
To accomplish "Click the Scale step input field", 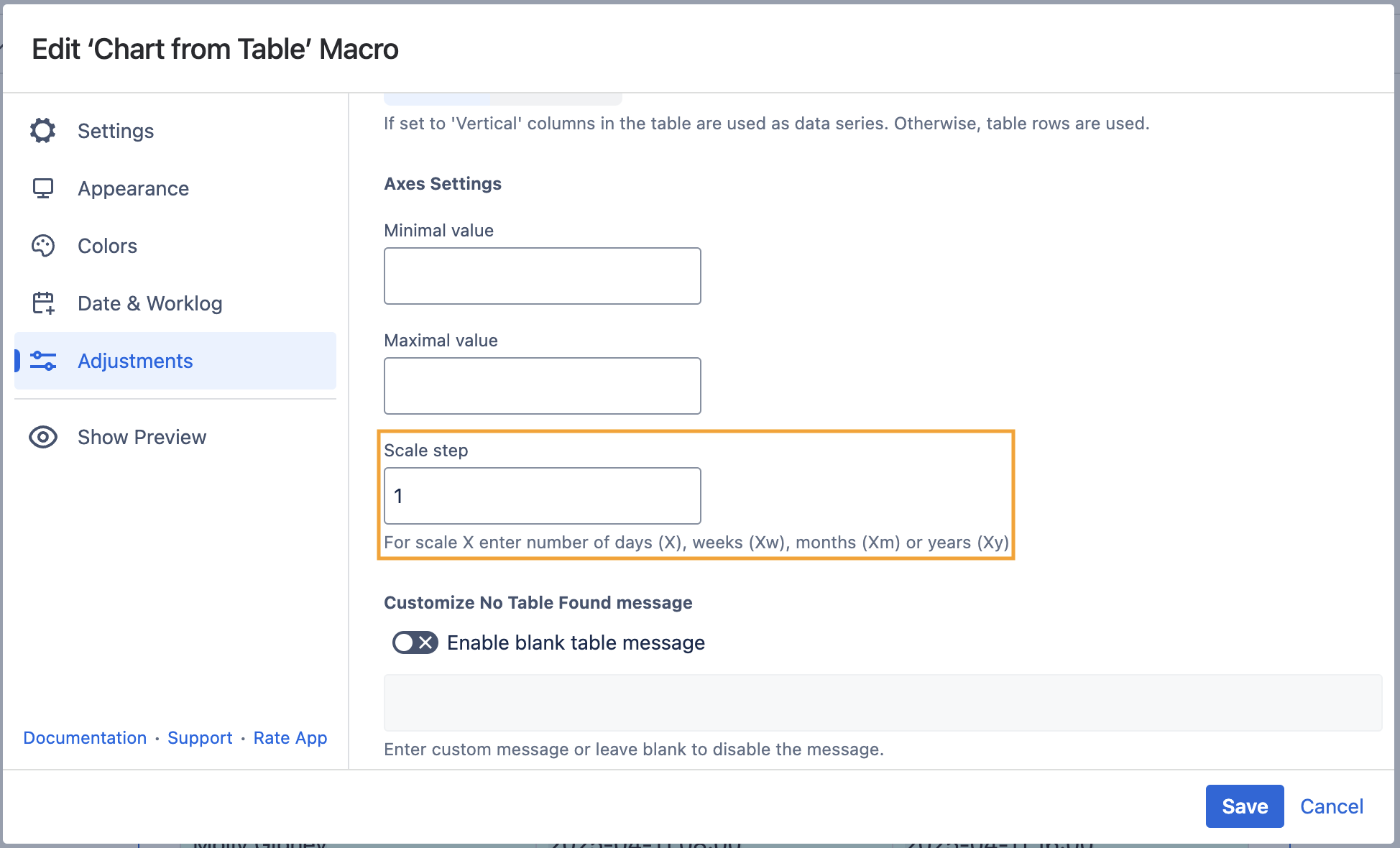I will tap(542, 496).
